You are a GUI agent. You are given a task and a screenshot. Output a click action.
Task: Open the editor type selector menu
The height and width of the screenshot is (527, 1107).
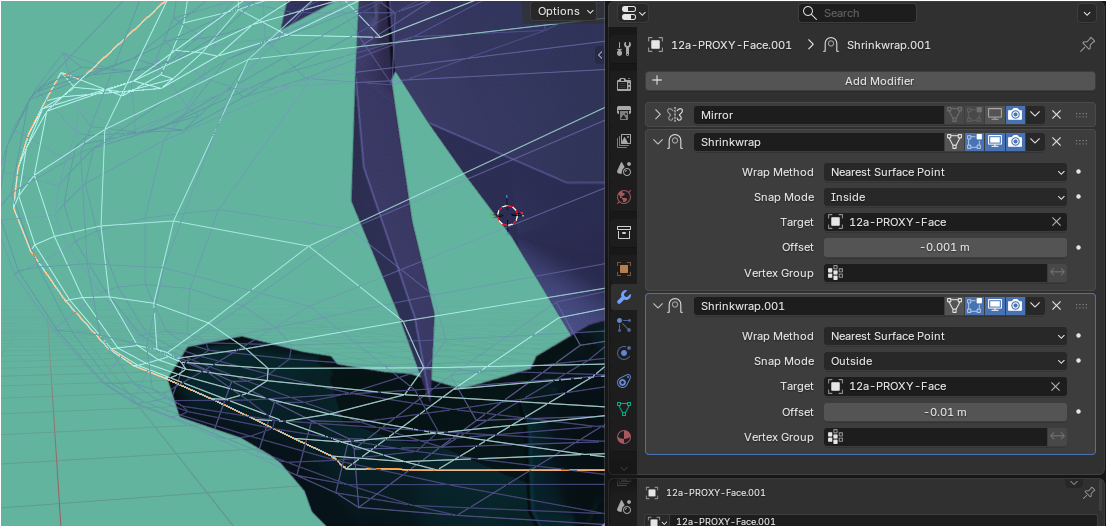[633, 13]
